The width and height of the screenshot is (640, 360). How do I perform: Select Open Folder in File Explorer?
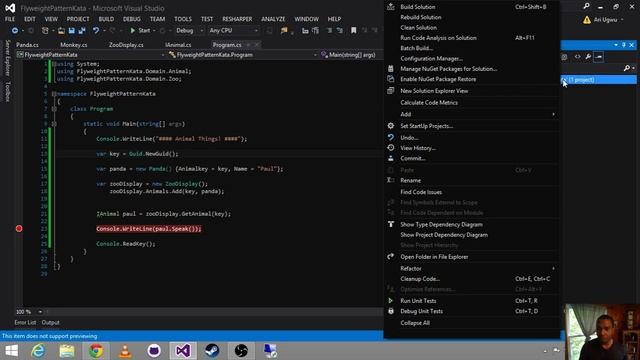pyautogui.click(x=472, y=257)
